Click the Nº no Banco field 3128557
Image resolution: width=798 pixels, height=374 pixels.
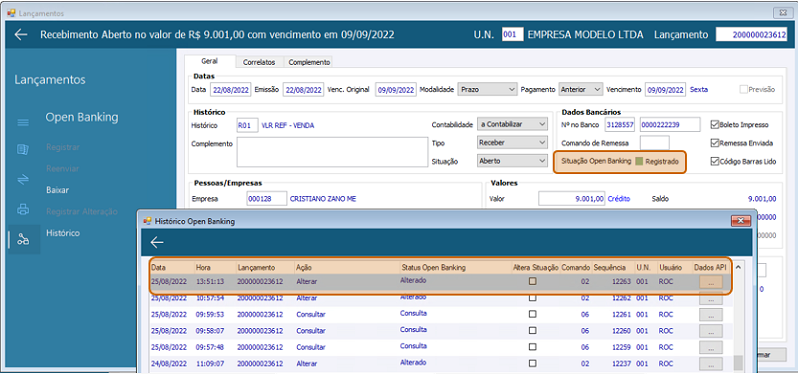620,124
